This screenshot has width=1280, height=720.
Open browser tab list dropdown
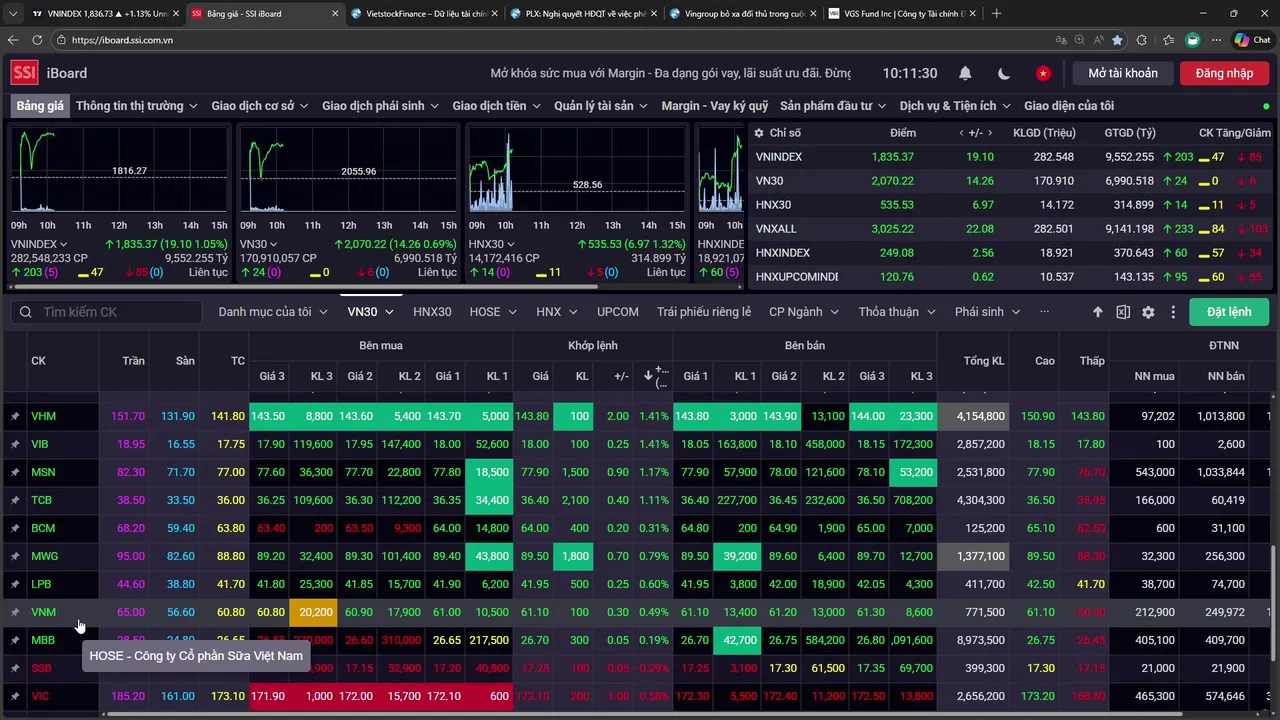pyautogui.click(x=13, y=13)
